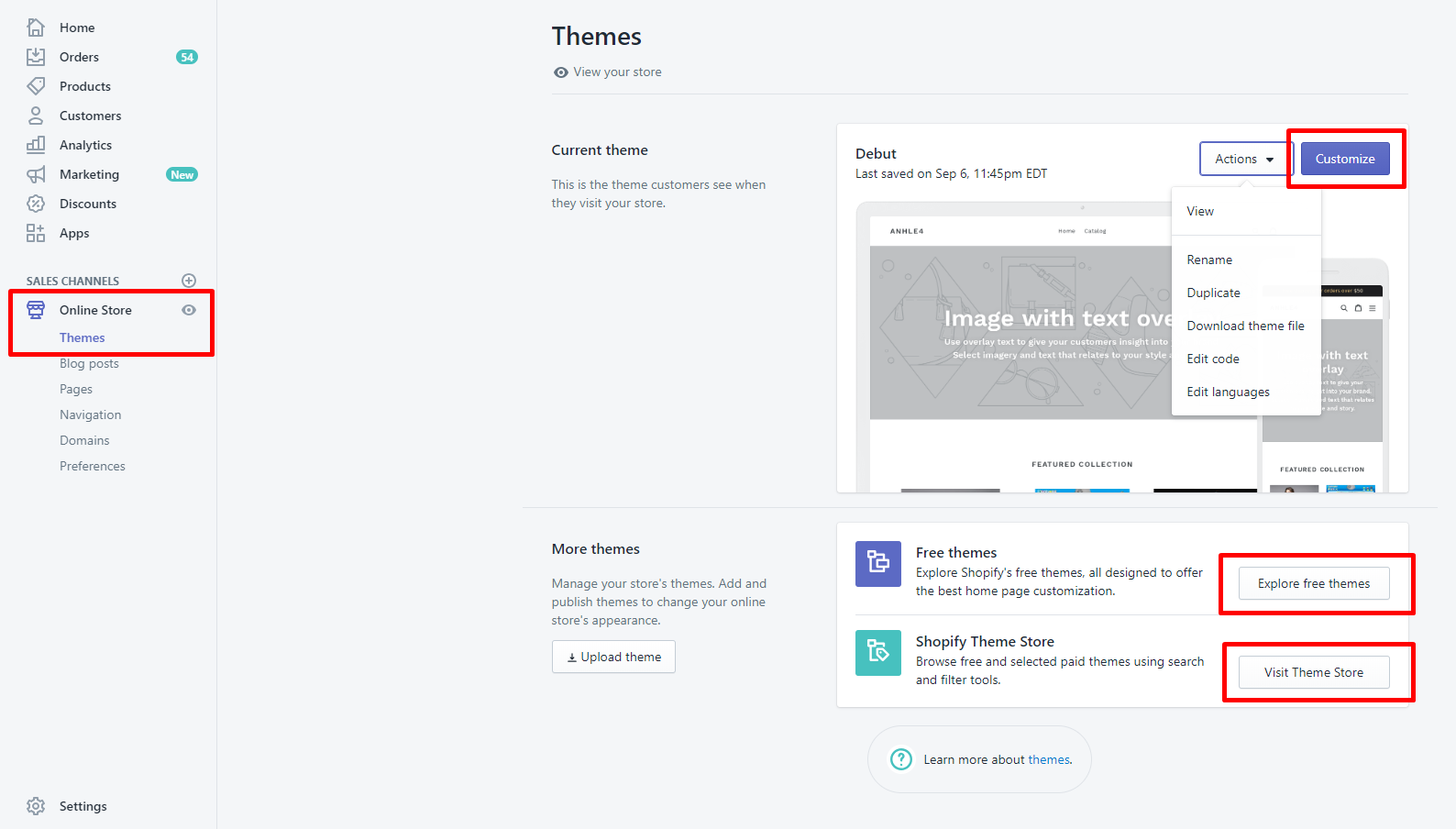
Task: Open the Actions dropdown button
Action: pos(1245,159)
